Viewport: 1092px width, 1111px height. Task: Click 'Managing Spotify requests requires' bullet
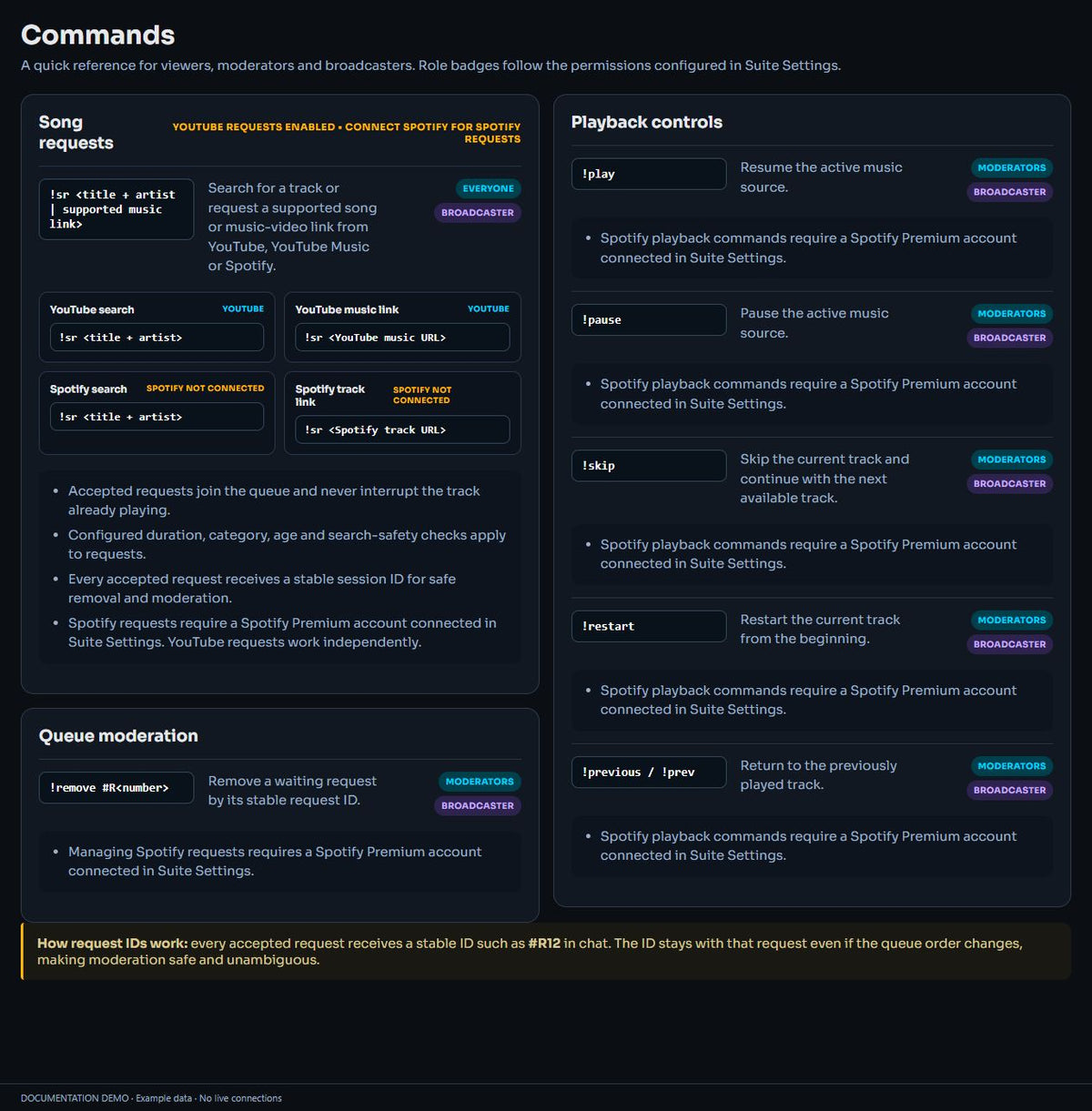[275, 862]
